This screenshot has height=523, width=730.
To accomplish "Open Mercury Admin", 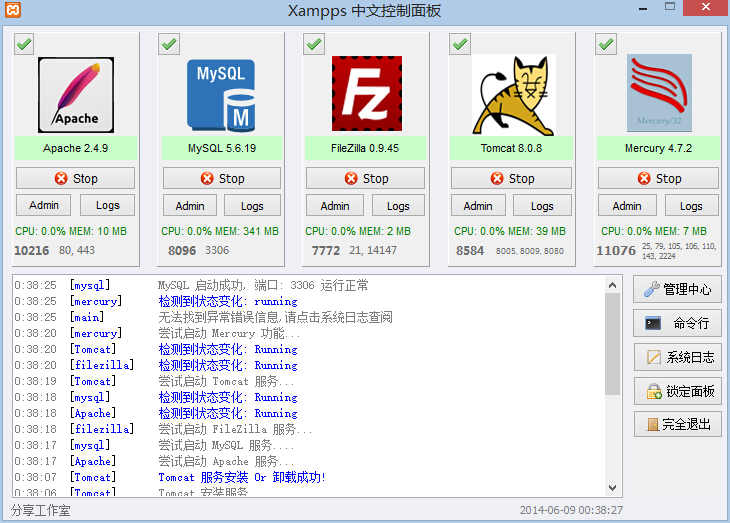I will click(627, 206).
